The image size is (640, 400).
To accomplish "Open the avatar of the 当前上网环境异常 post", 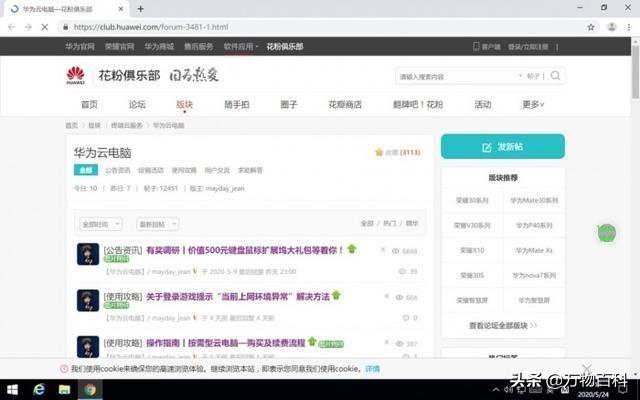I will point(88,300).
